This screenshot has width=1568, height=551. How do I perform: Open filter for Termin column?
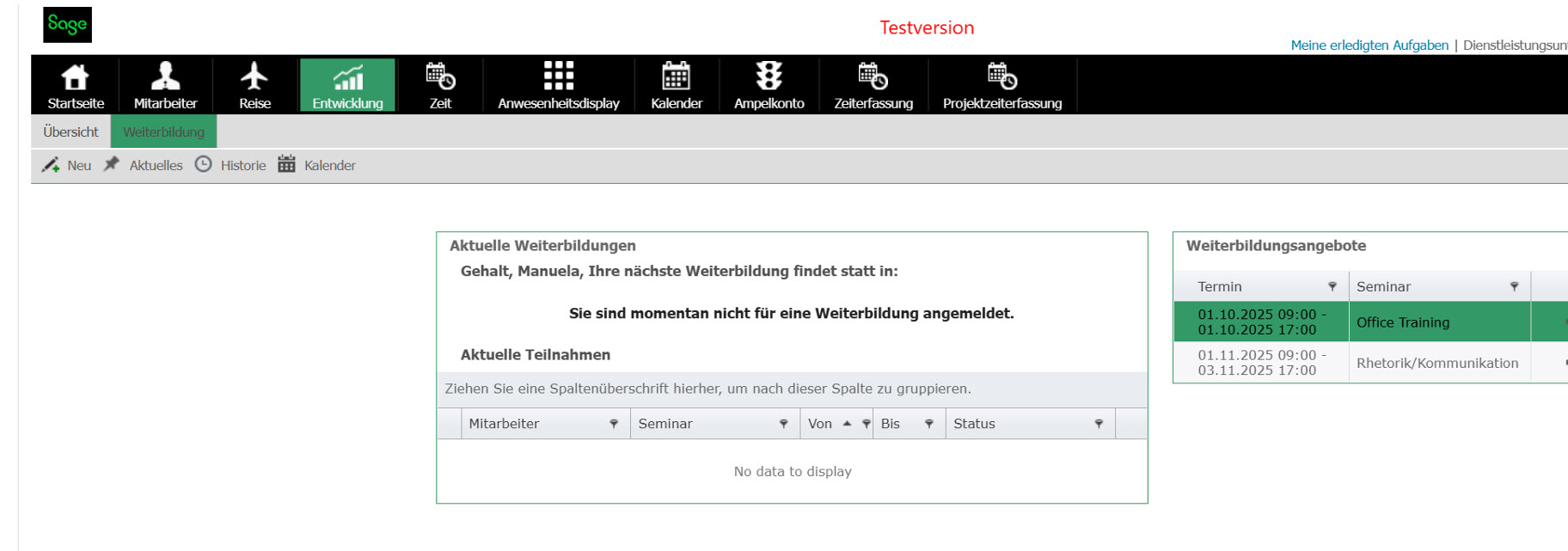click(x=1332, y=286)
